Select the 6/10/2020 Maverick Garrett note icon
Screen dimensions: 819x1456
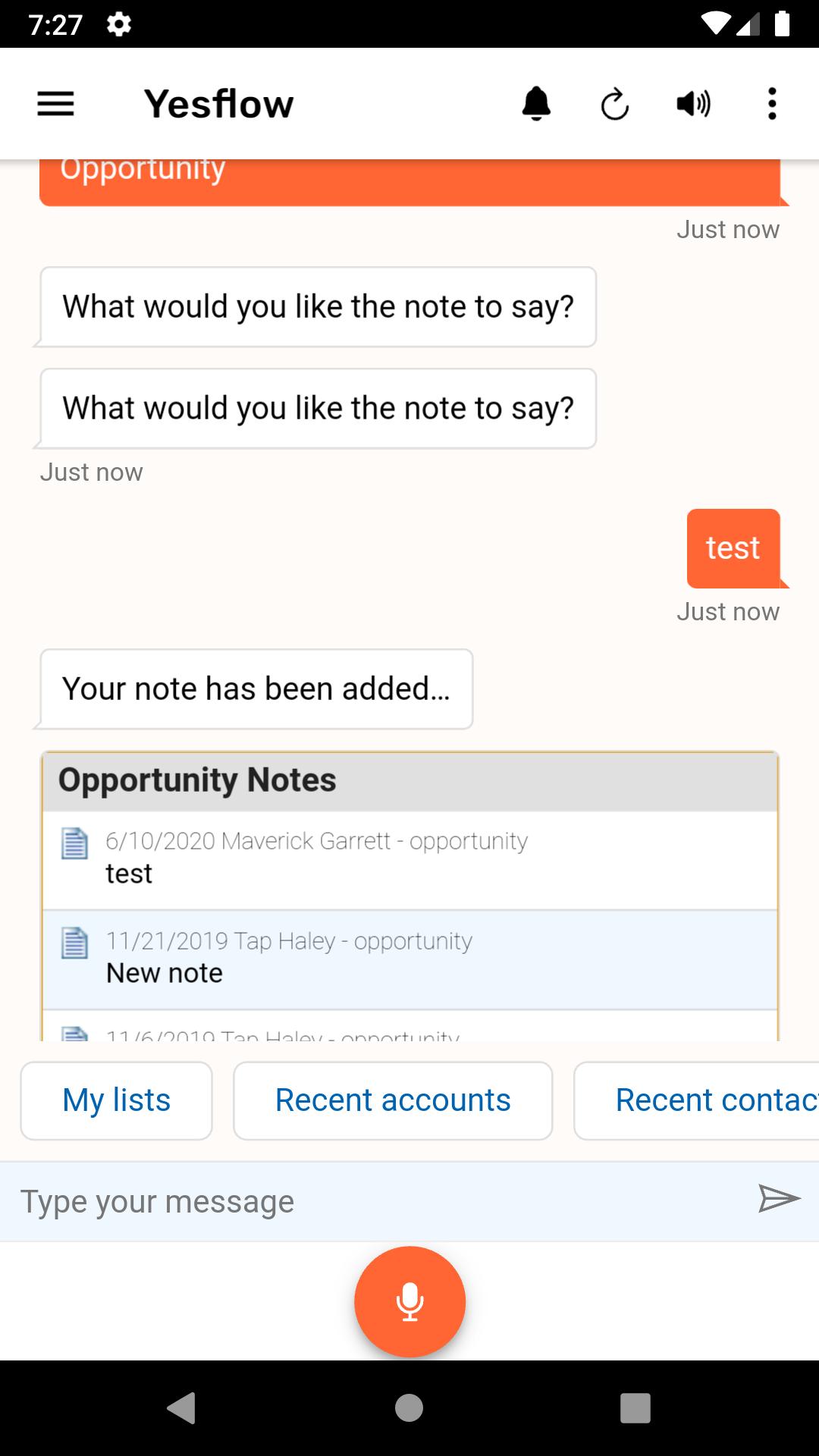click(74, 843)
